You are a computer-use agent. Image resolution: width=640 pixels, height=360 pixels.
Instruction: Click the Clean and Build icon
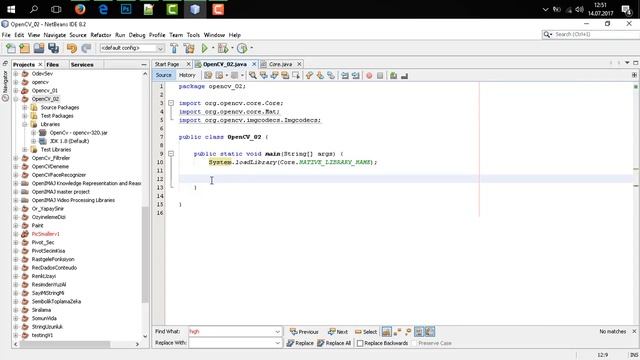point(189,48)
